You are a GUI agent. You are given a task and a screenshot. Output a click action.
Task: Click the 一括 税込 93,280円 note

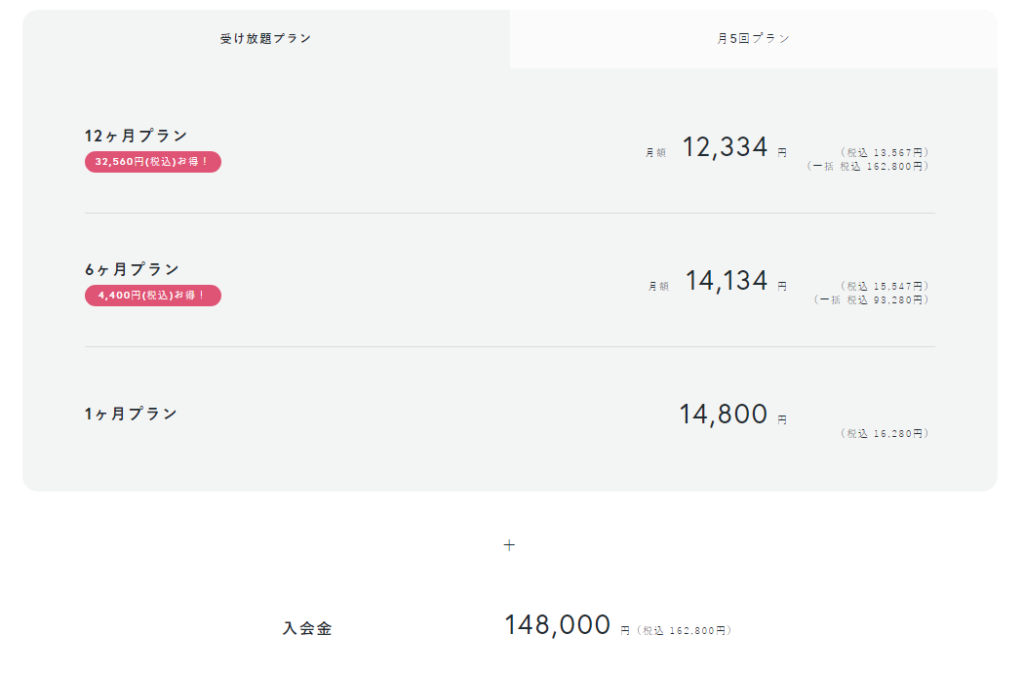click(x=871, y=300)
